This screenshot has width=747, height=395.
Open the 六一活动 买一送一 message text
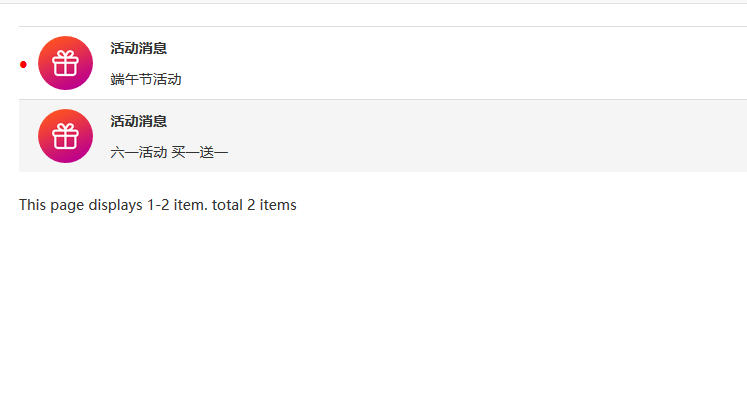pyautogui.click(x=169, y=152)
